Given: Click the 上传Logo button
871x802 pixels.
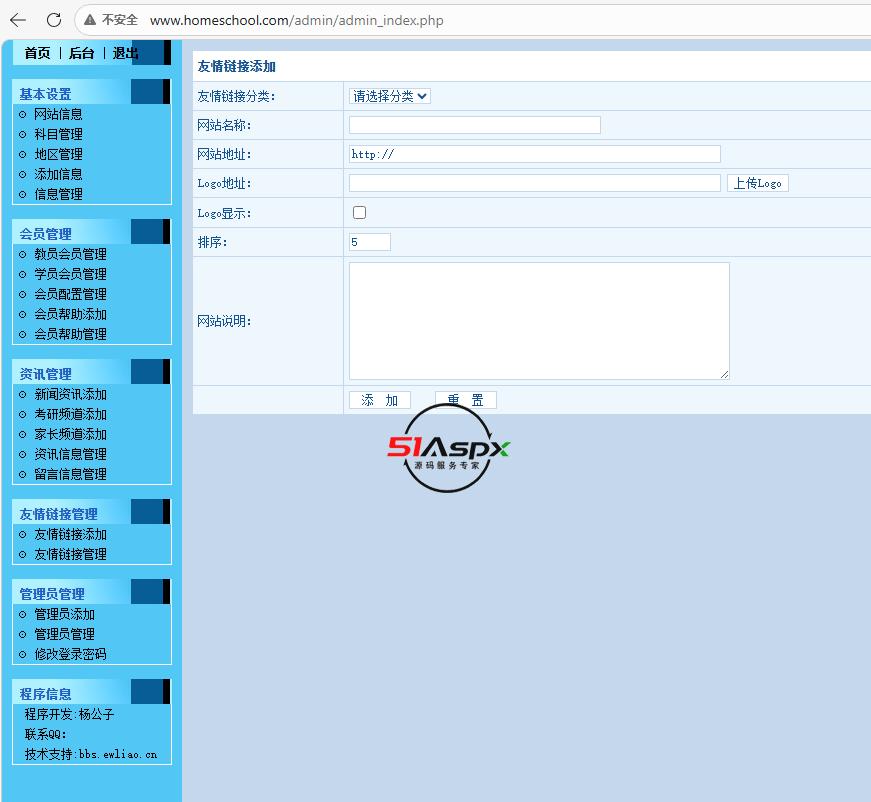Looking at the screenshot, I should (x=758, y=183).
